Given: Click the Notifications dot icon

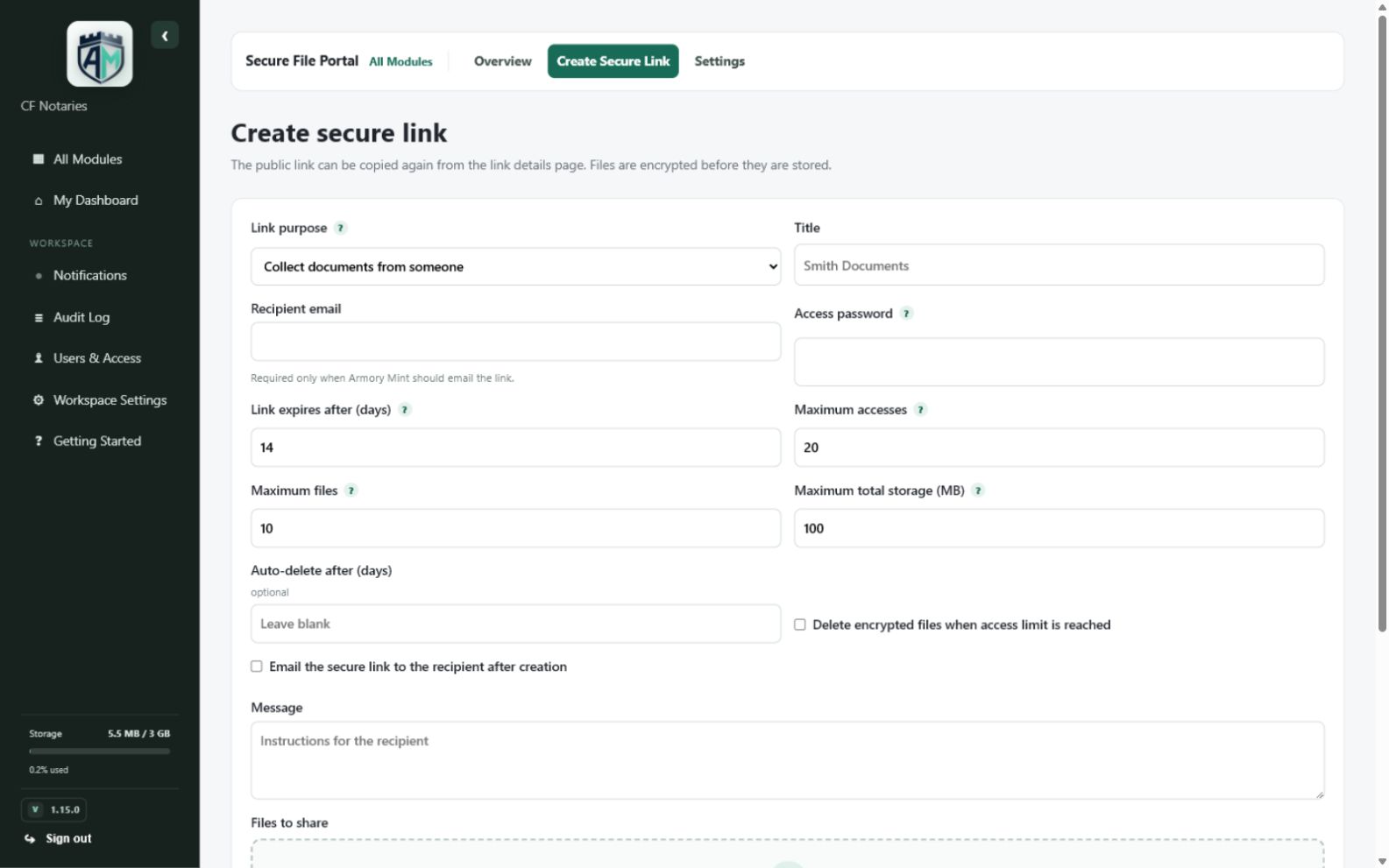Looking at the screenshot, I should [39, 276].
